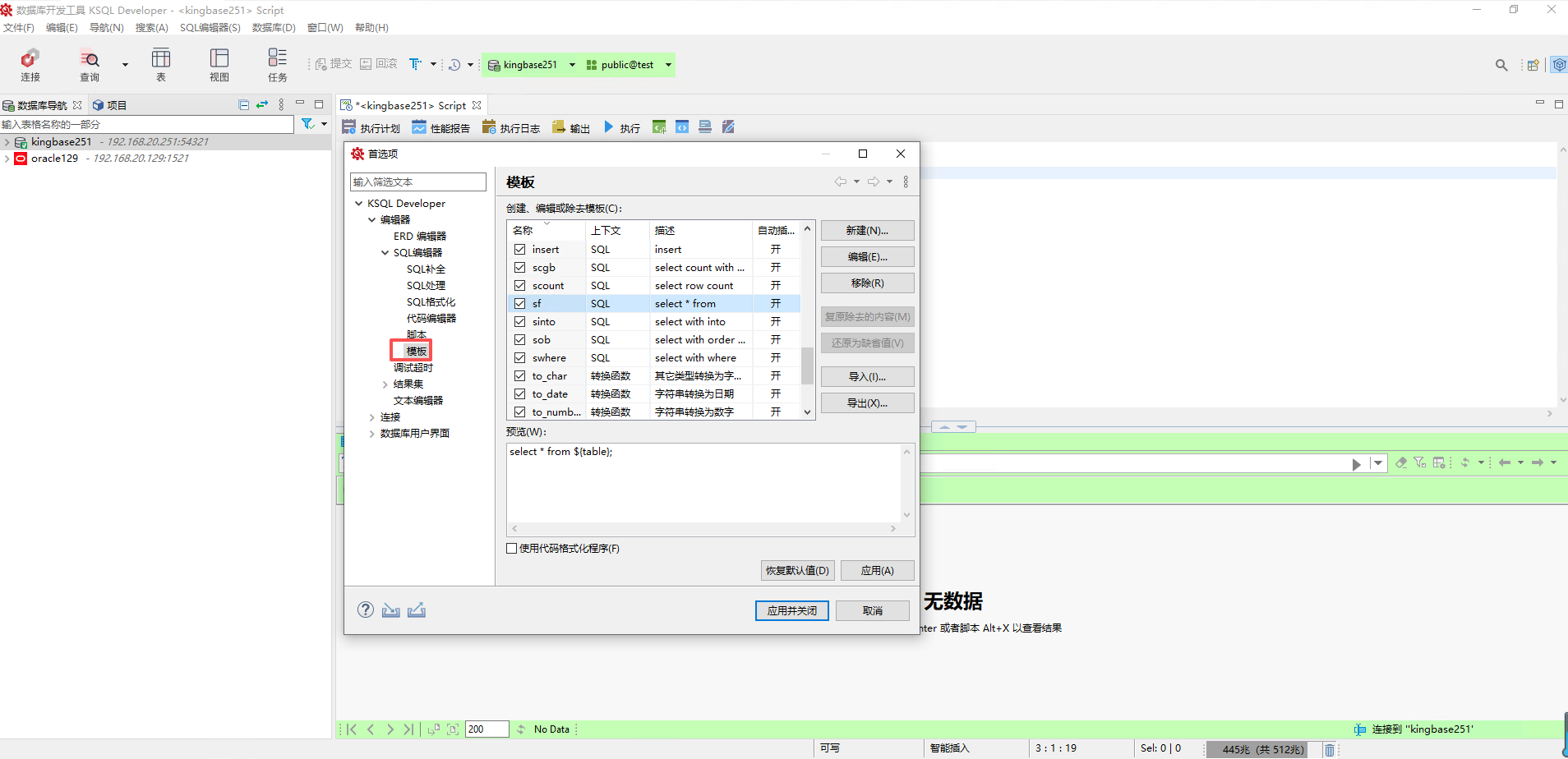Click the 新建(N)... button

coord(867,231)
